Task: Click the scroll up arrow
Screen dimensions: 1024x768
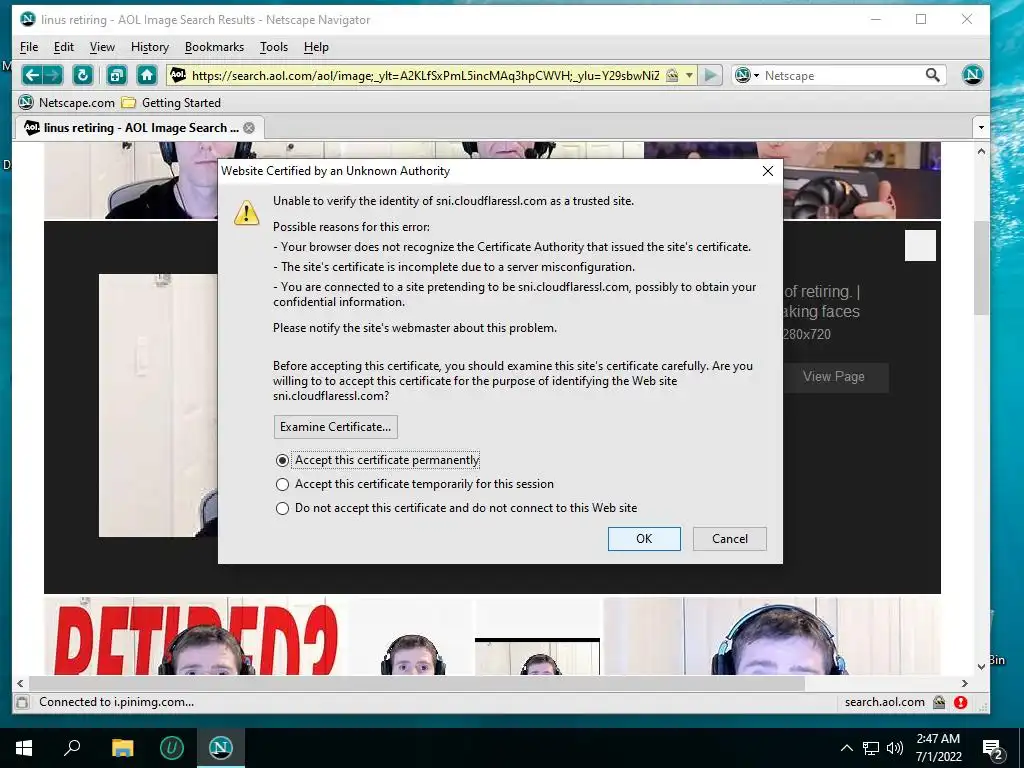Action: coord(981,151)
